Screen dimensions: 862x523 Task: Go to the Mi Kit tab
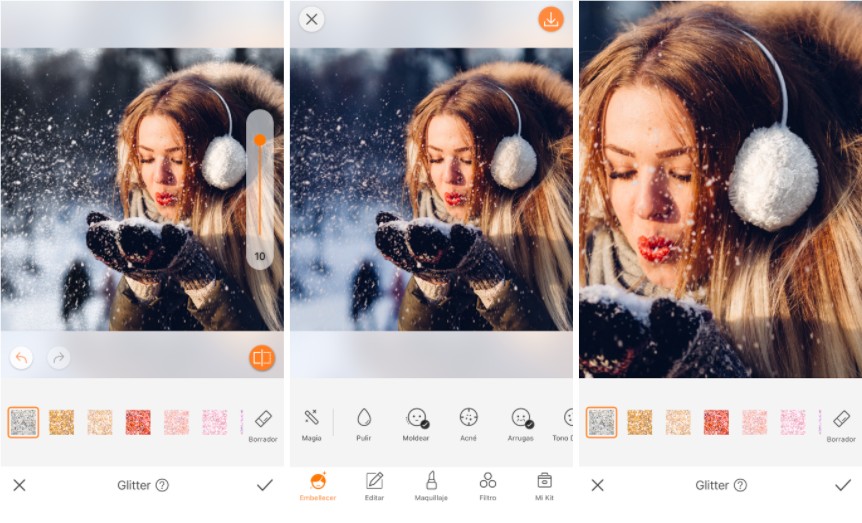coord(544,486)
